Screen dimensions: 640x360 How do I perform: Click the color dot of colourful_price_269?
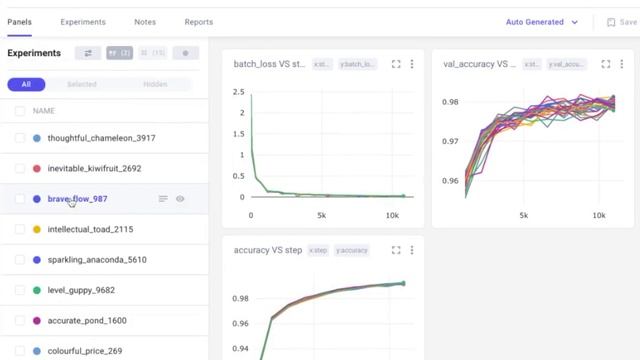pos(37,351)
